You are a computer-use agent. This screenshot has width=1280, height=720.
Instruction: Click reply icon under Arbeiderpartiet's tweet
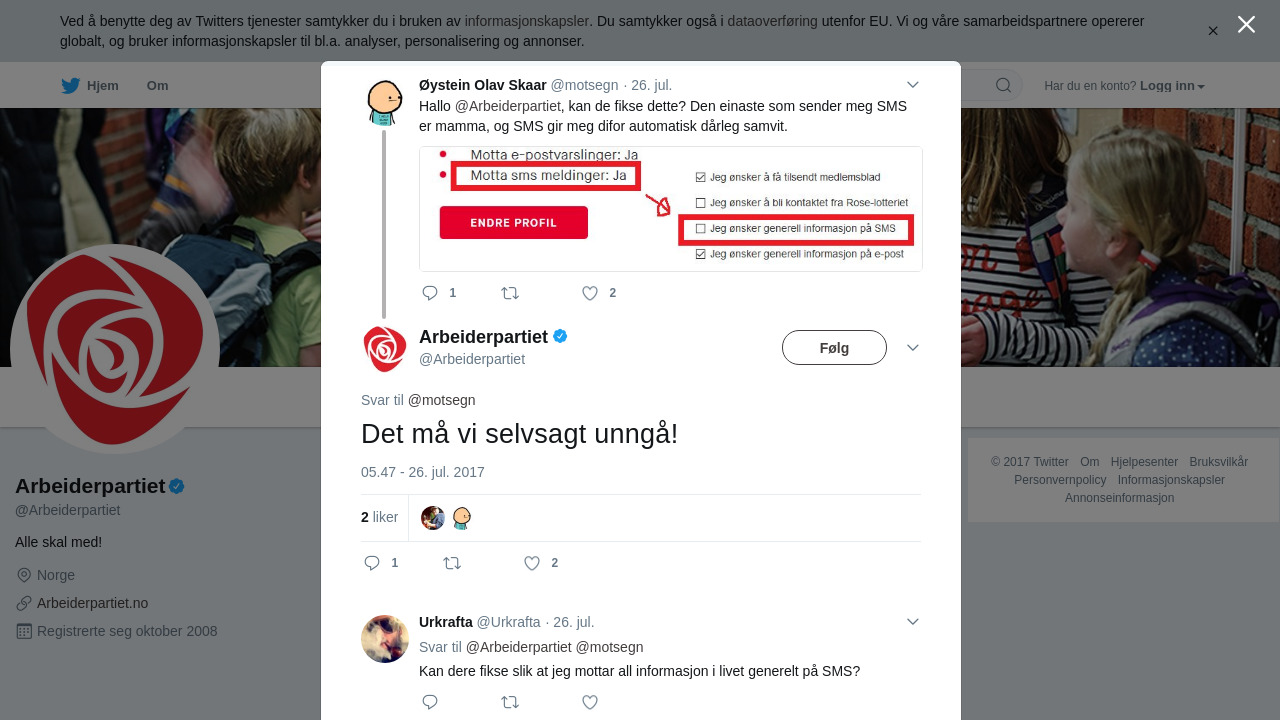coord(372,563)
